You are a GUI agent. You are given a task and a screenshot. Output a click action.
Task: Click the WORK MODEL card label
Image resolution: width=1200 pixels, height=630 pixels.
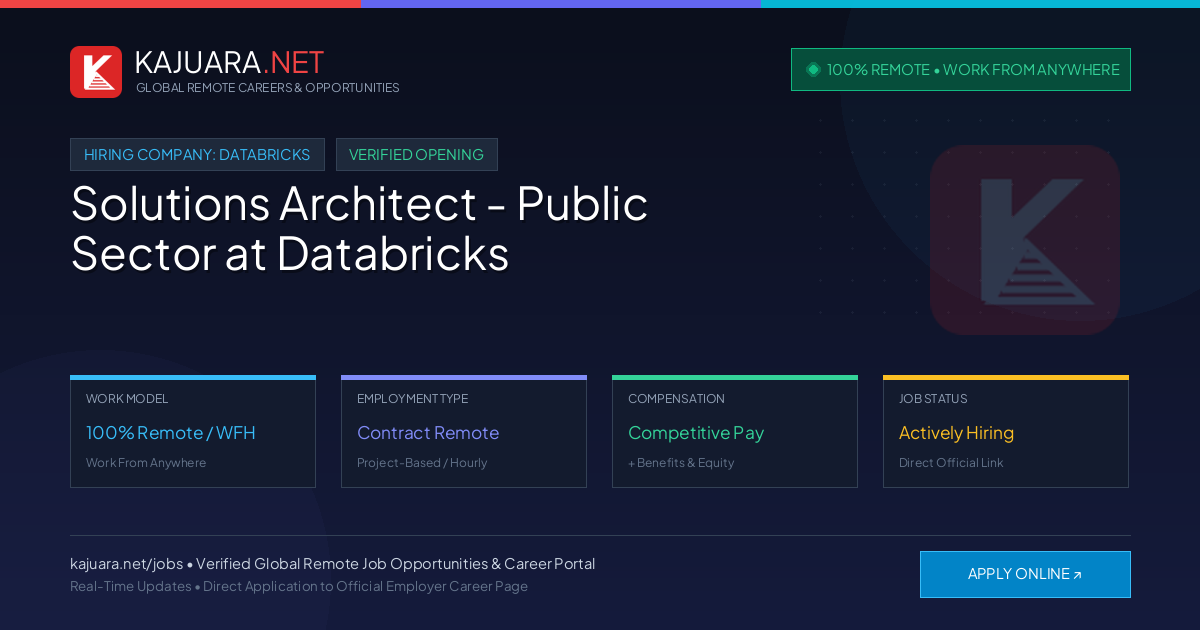127,399
